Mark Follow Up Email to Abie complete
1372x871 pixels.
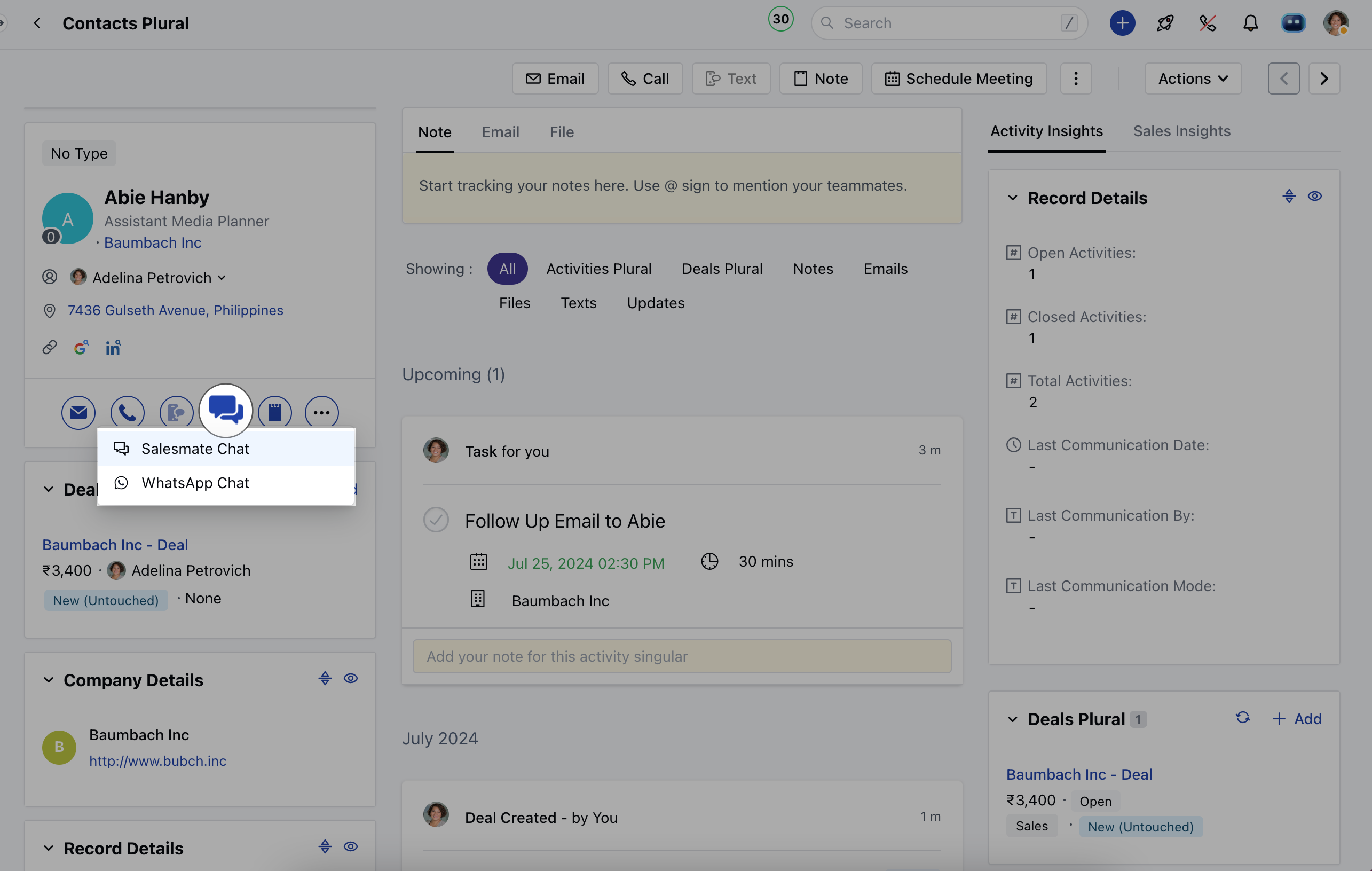tap(435, 519)
